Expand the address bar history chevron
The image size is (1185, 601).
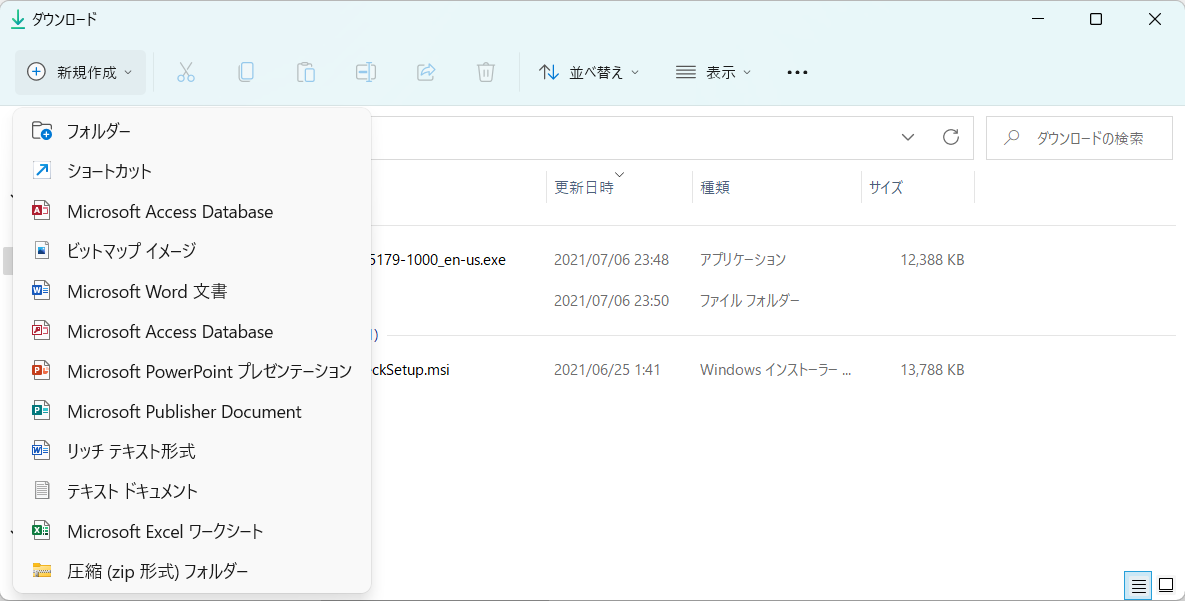pyautogui.click(x=908, y=138)
